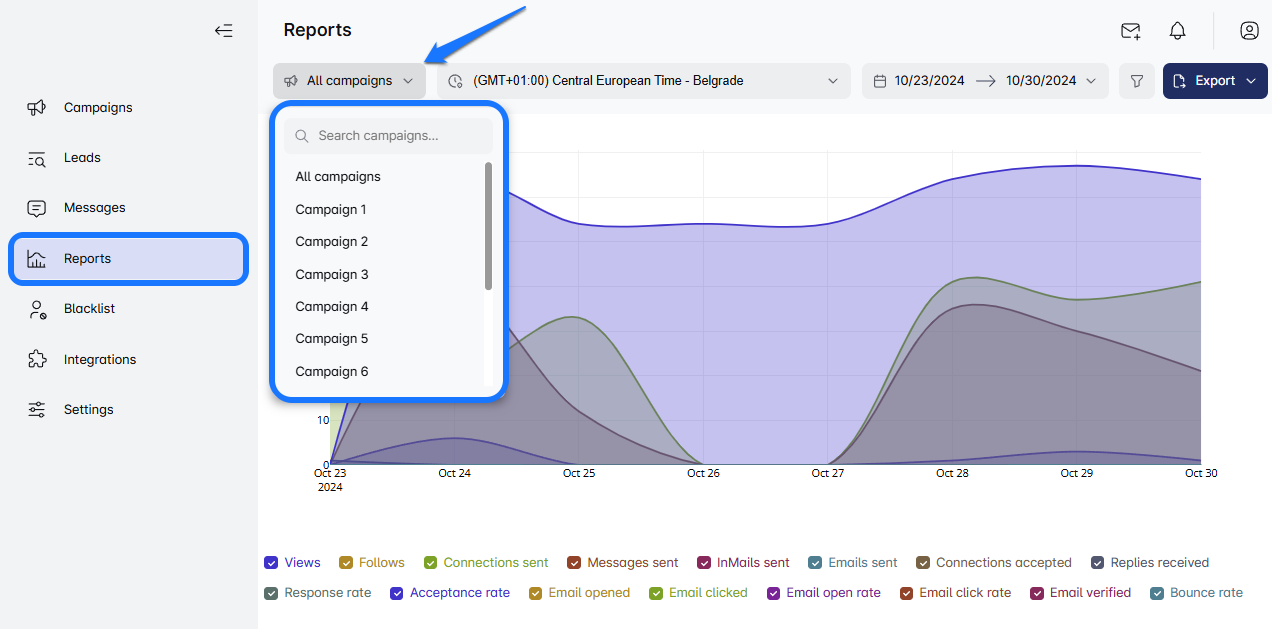Collapse the All campaigns dropdown
Image resolution: width=1272 pixels, height=629 pixels.
click(x=349, y=81)
